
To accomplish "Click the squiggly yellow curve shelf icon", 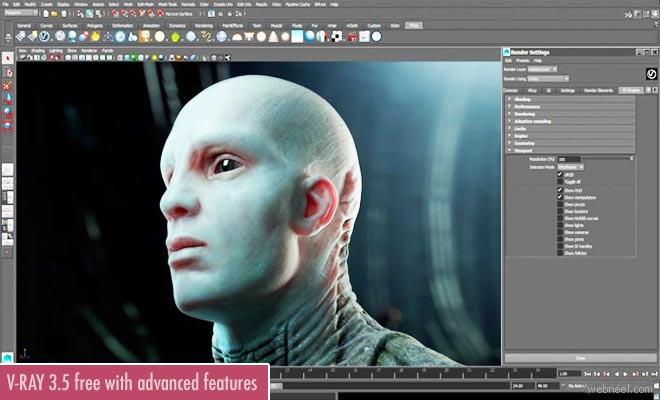I will coord(206,37).
